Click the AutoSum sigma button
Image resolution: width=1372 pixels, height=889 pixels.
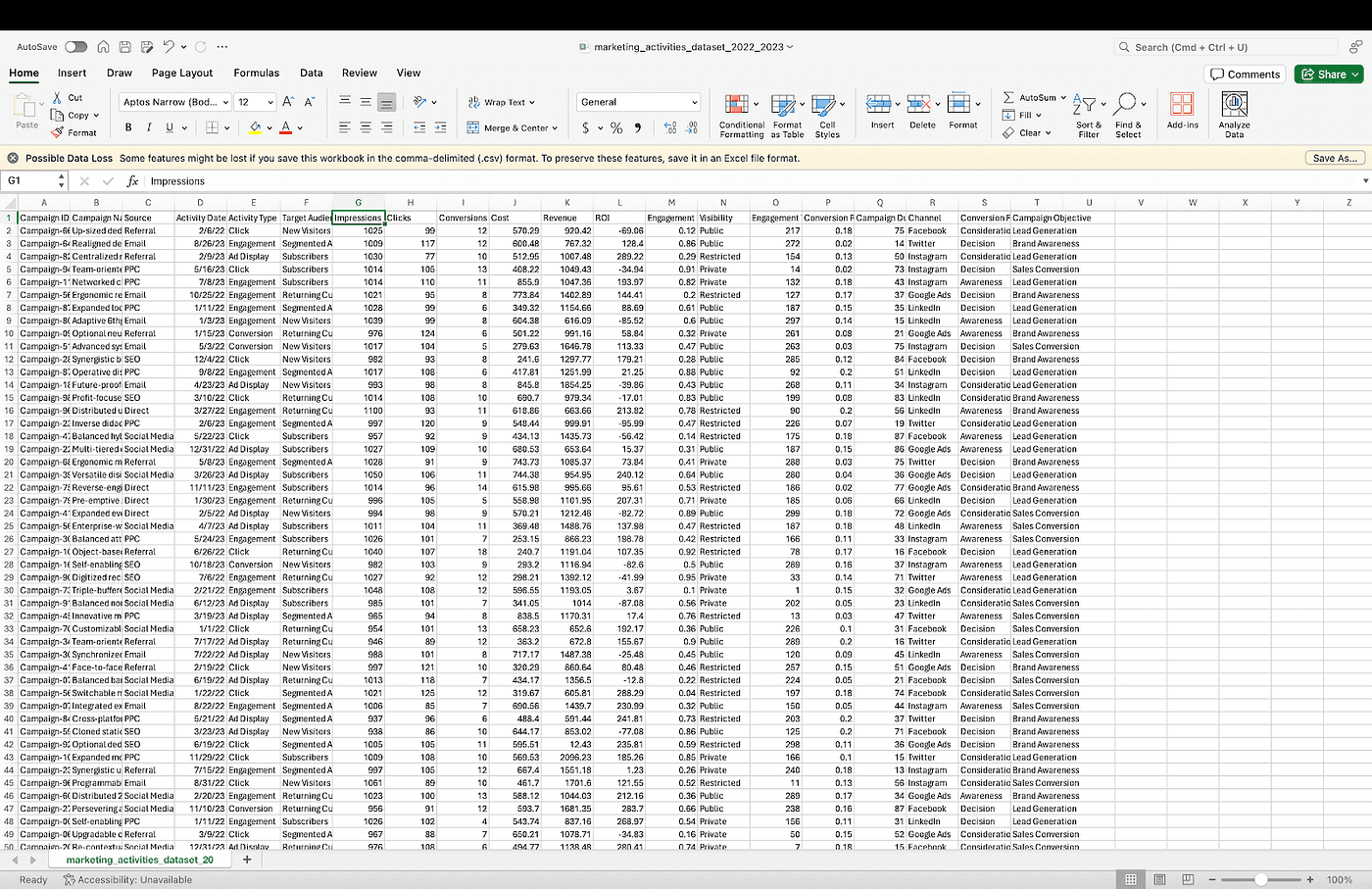(1034, 98)
